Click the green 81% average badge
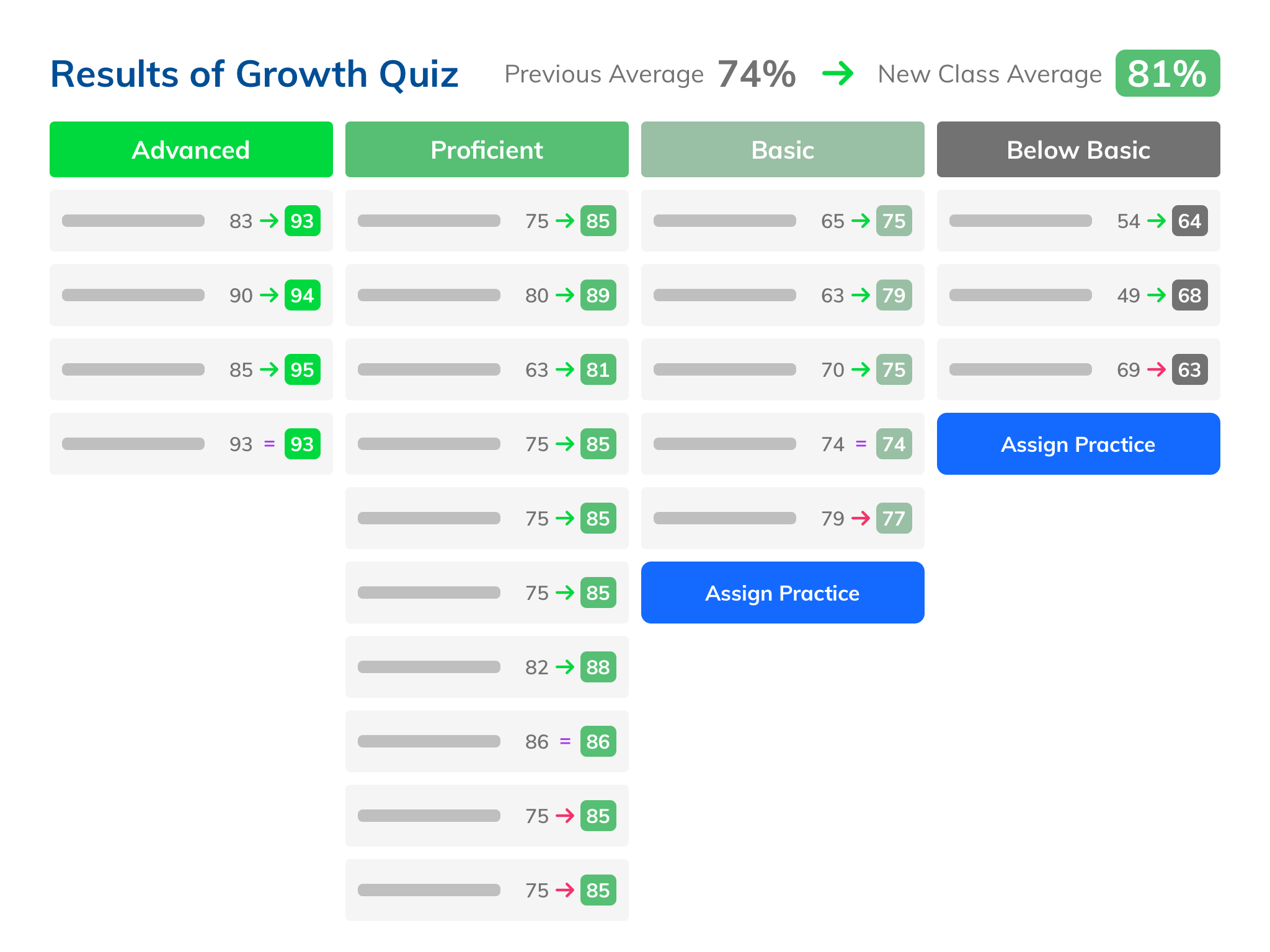 1167,74
